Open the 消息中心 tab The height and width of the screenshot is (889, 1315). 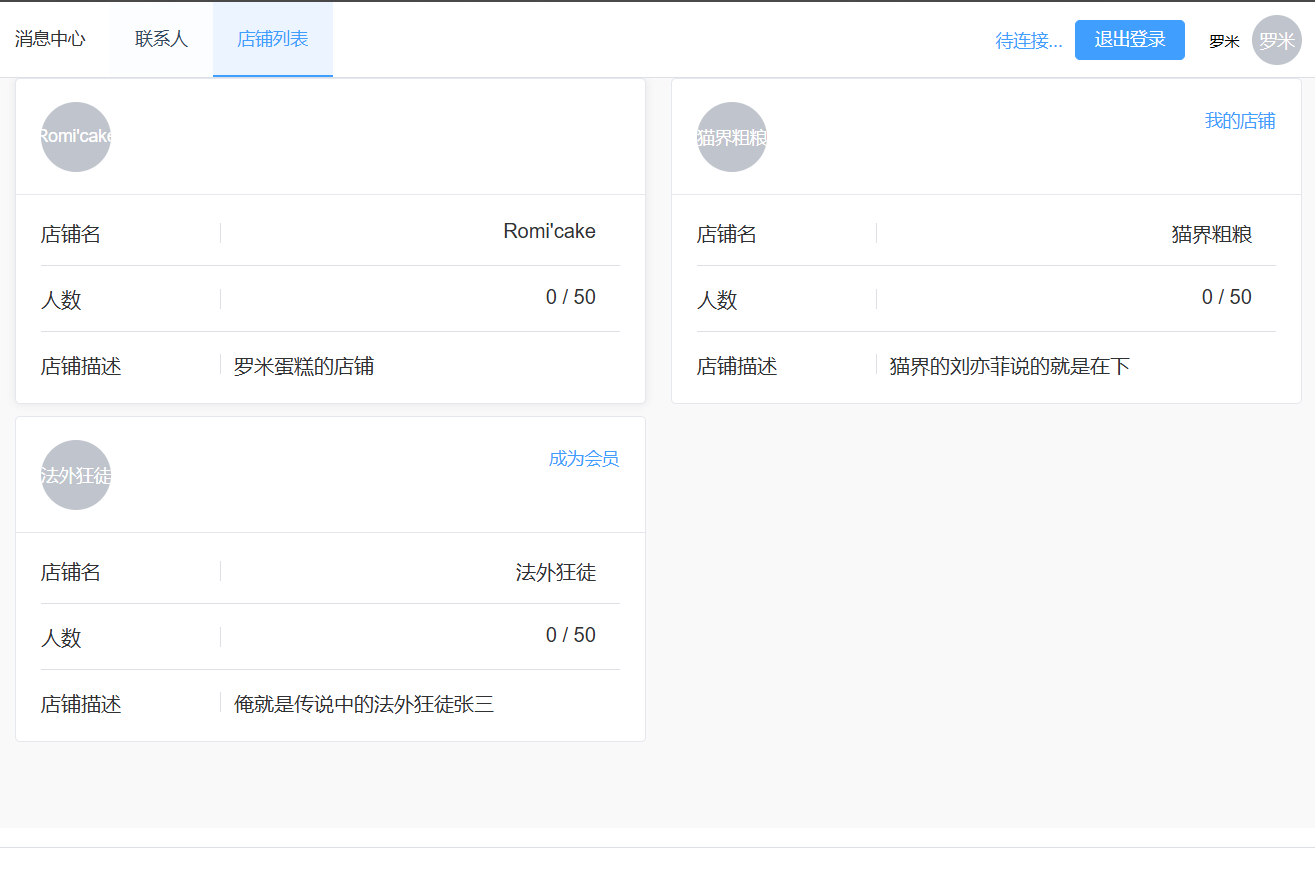coord(50,39)
